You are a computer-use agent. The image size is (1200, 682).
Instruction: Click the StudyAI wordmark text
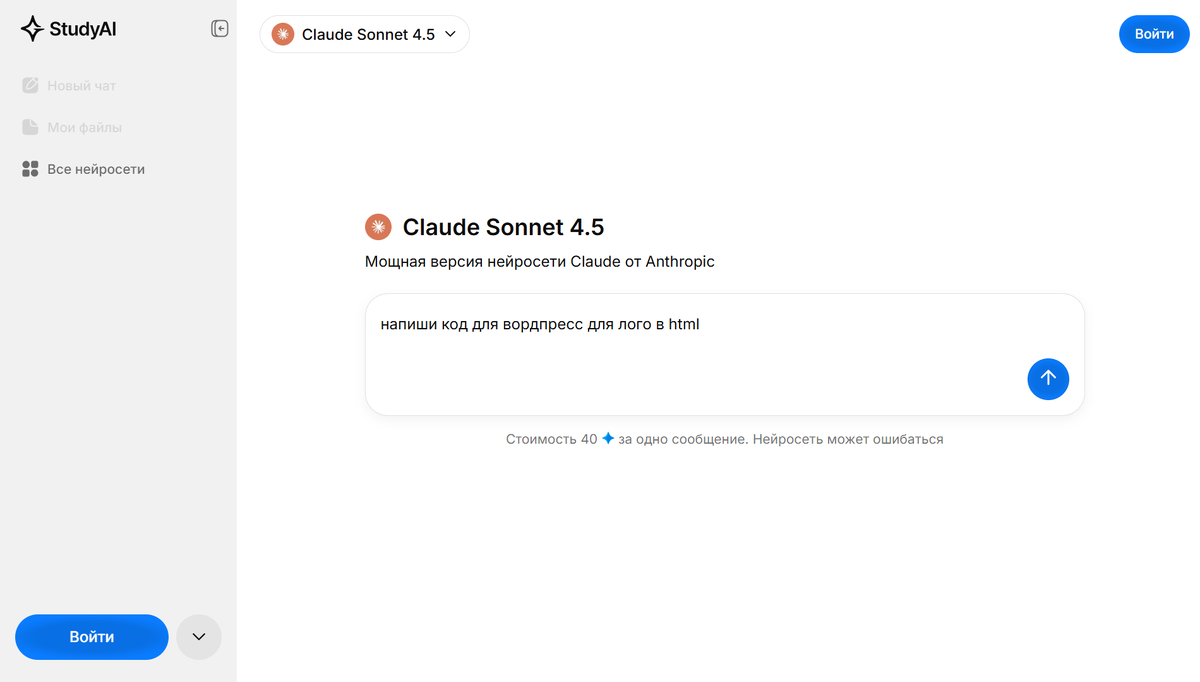coord(83,29)
